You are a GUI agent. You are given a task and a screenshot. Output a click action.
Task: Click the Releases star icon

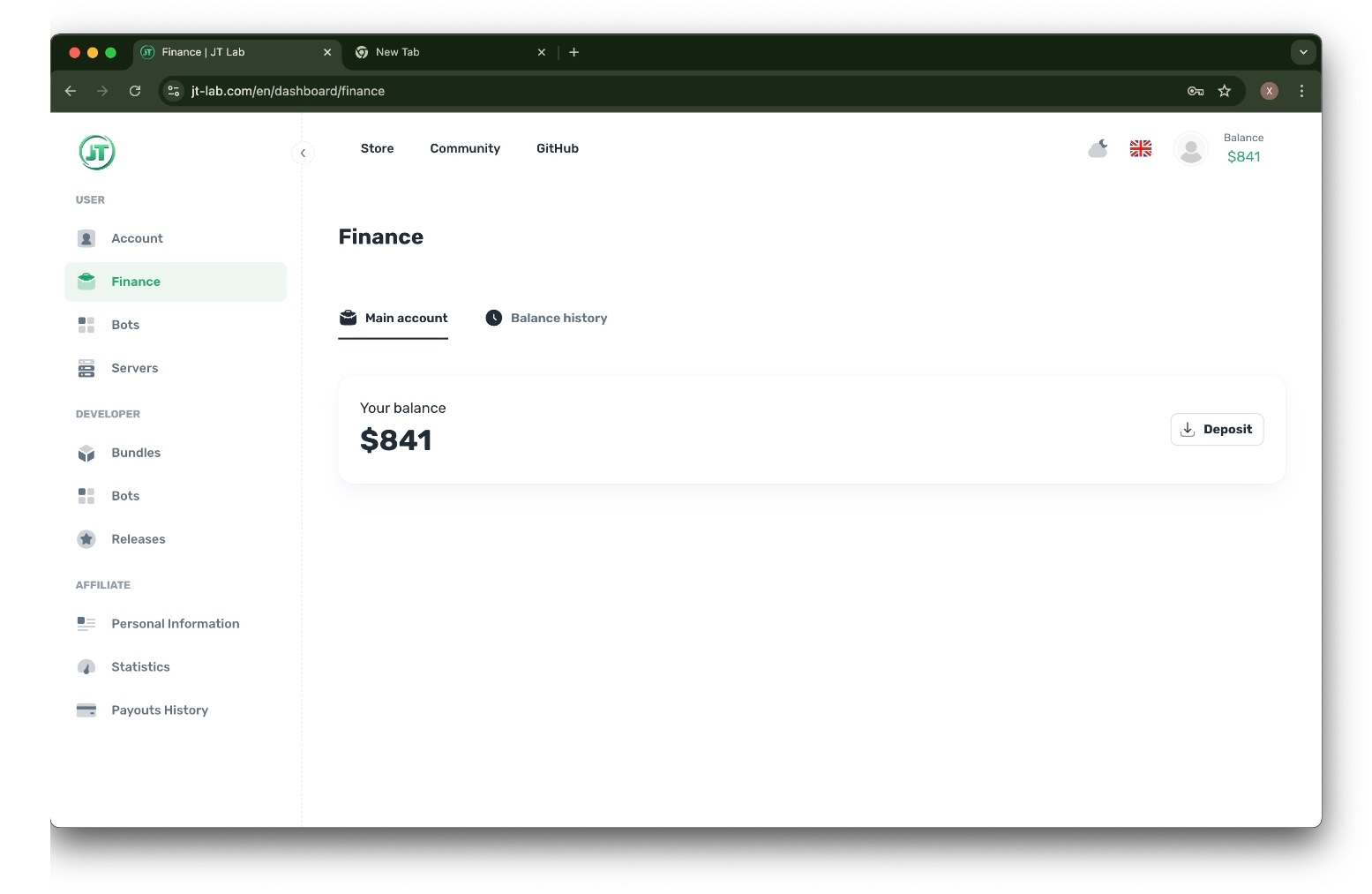click(x=86, y=539)
